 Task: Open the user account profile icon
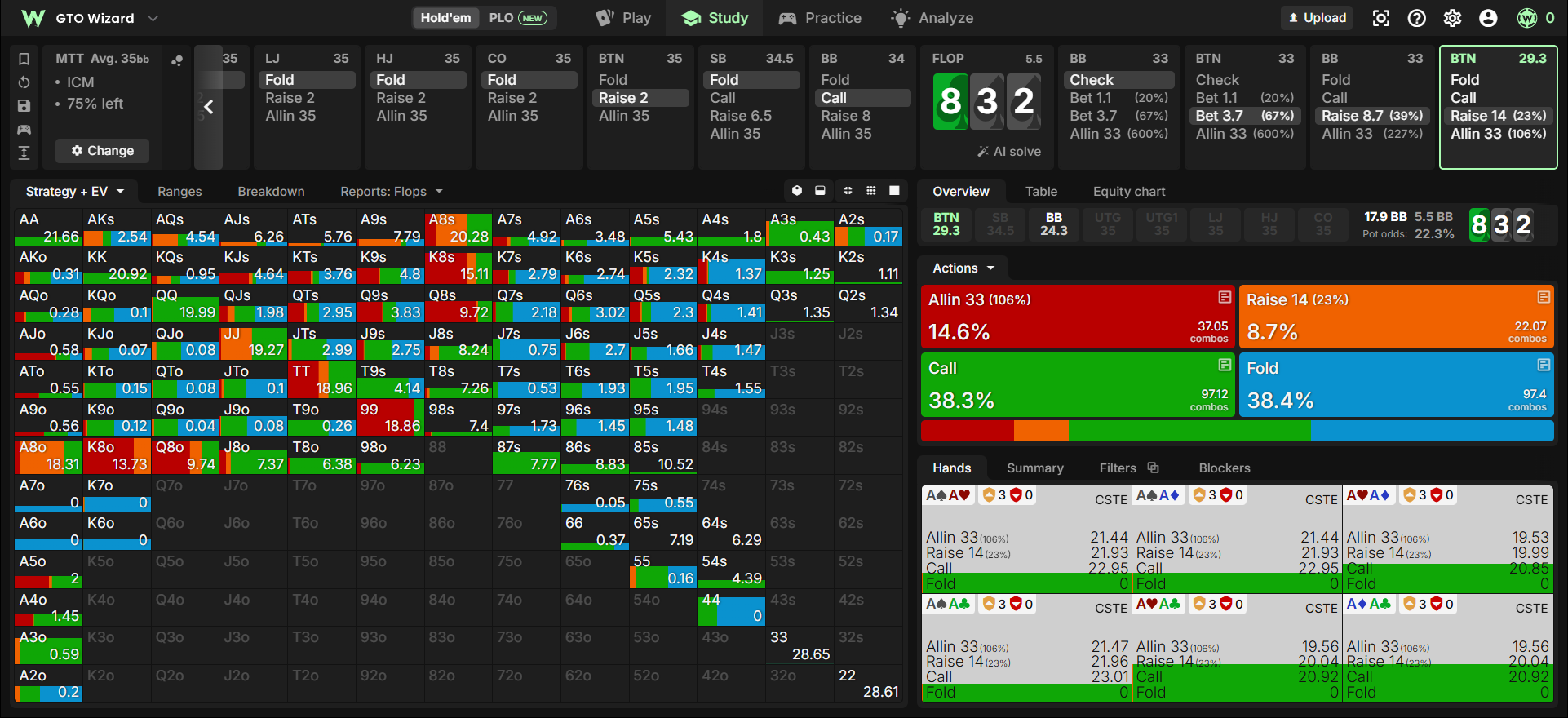[x=1488, y=18]
